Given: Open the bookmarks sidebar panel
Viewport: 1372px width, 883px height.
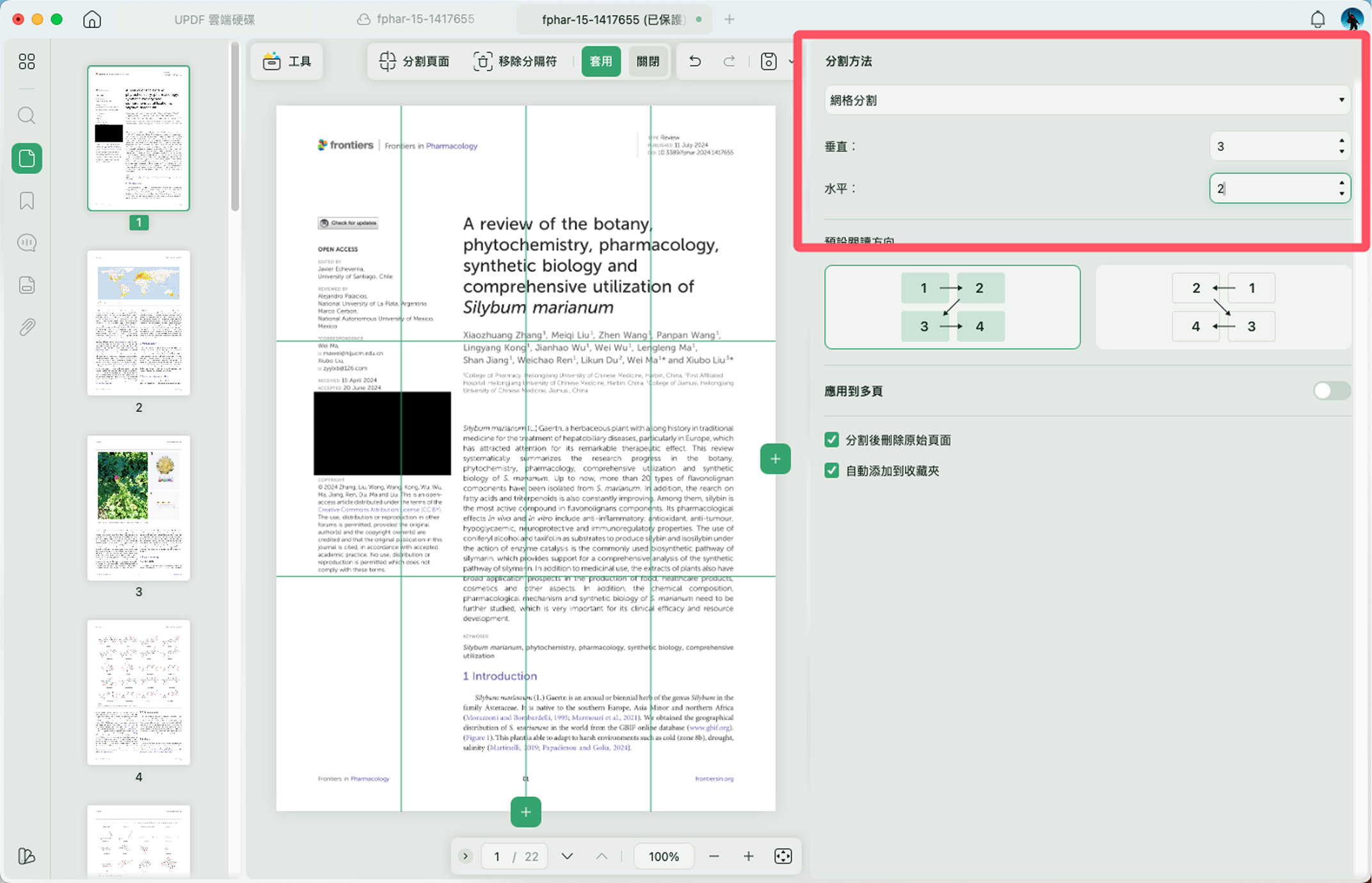Looking at the screenshot, I should pos(27,201).
